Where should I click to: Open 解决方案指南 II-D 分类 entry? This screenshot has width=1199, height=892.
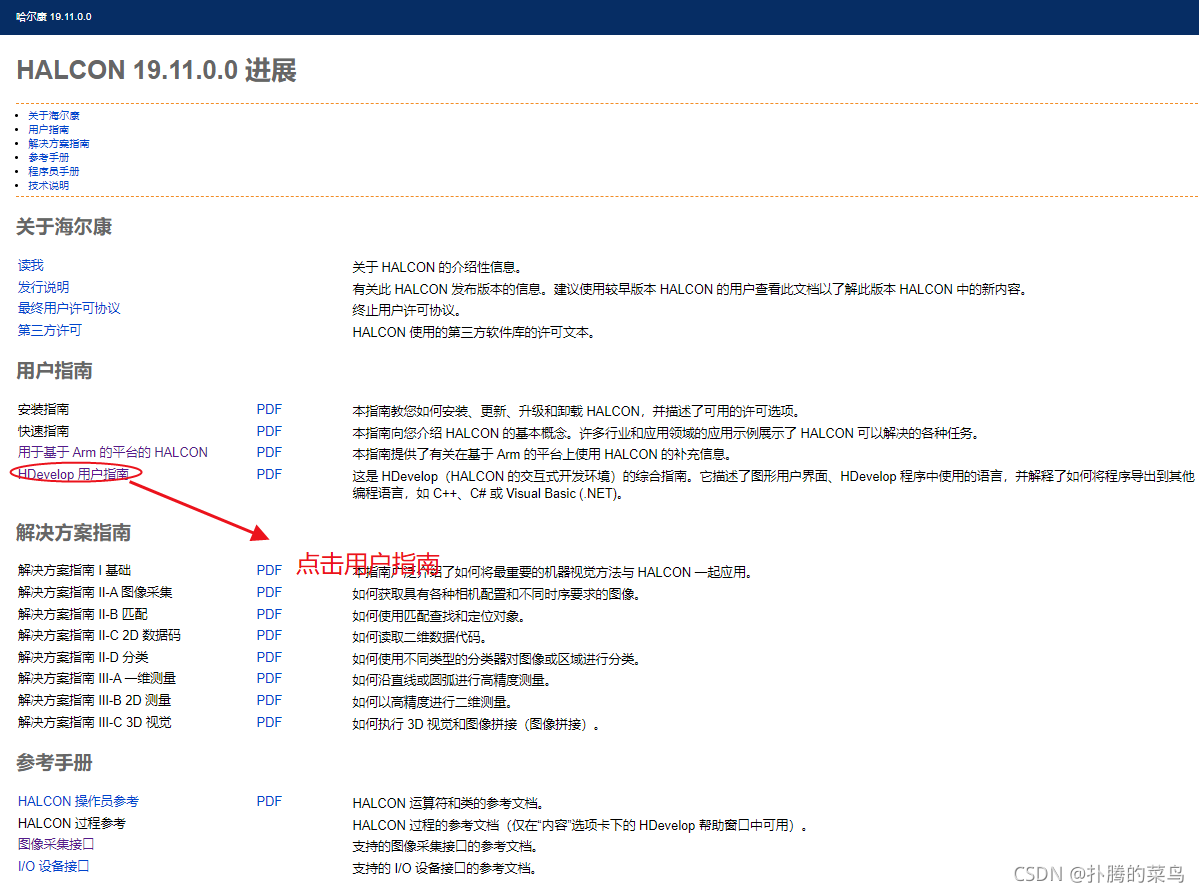coord(83,657)
